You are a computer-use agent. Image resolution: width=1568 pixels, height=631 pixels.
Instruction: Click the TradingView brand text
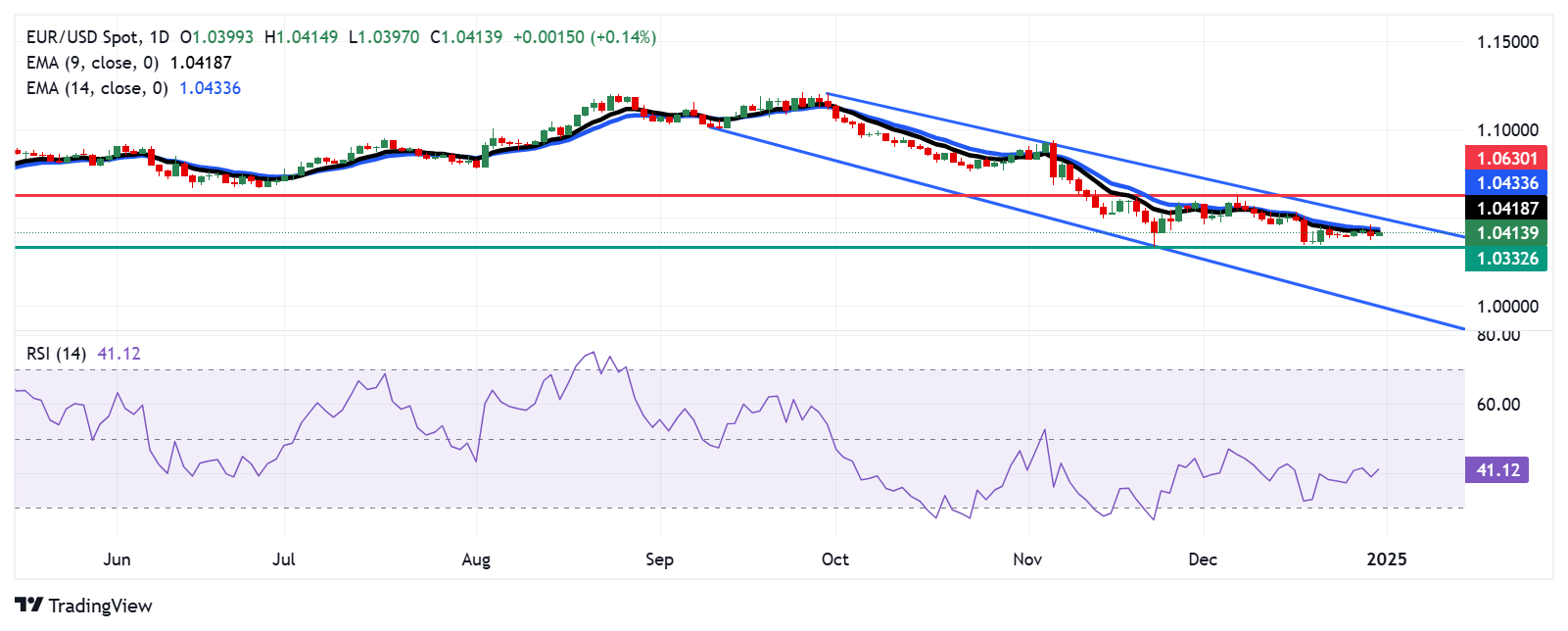100,606
